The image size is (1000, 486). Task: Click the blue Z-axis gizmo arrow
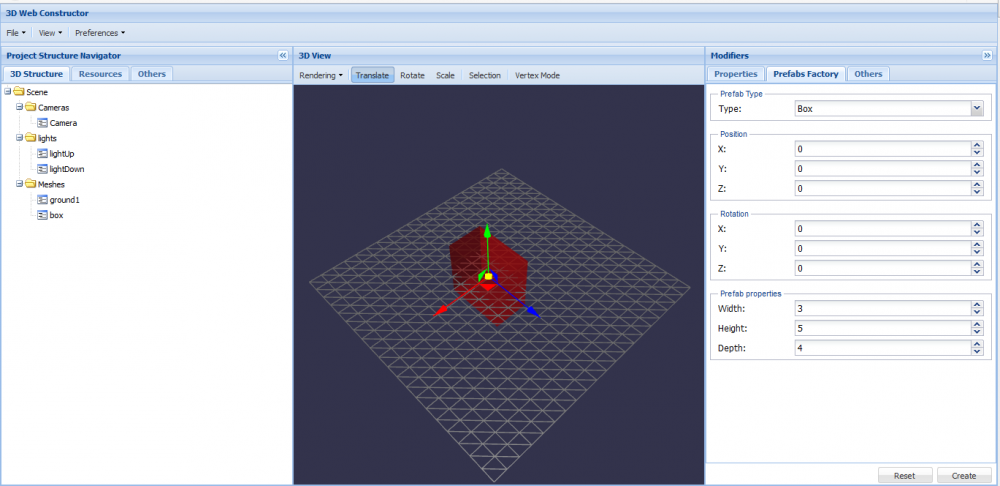point(533,312)
